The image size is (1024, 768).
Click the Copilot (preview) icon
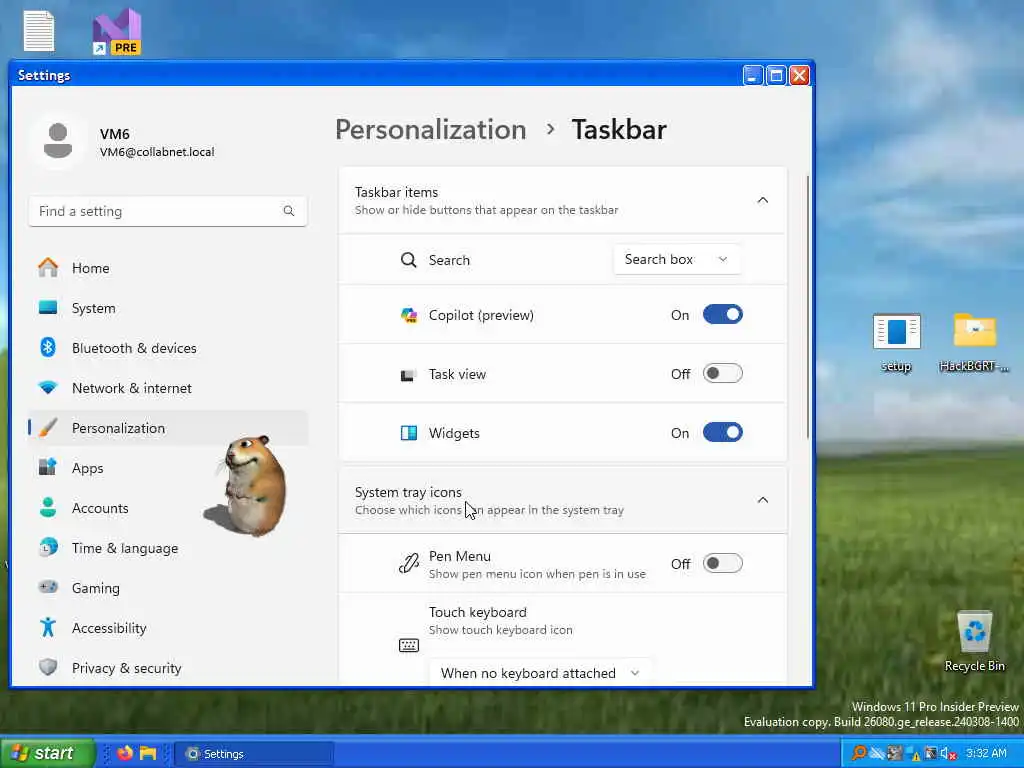409,315
